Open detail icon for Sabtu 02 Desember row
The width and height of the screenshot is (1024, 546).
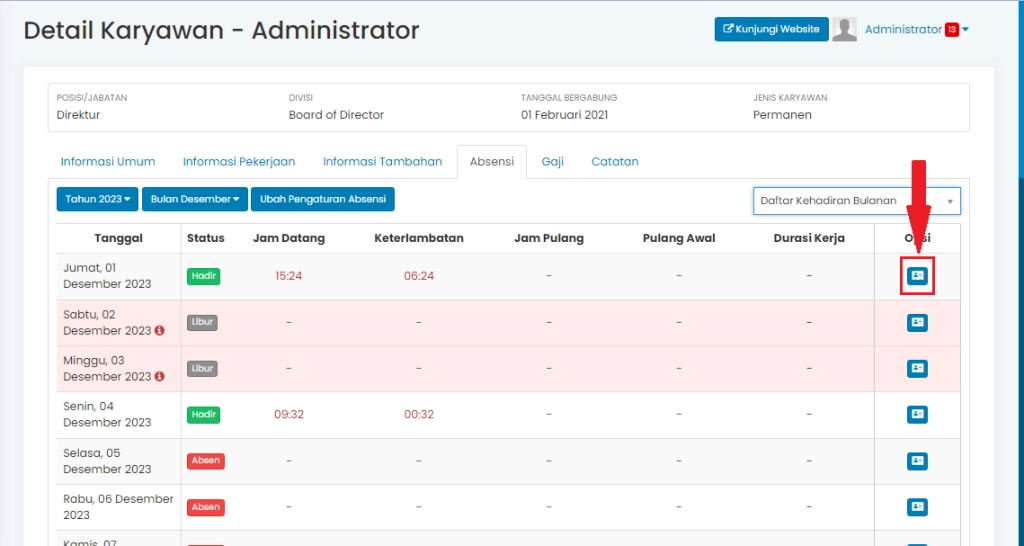[917, 322]
